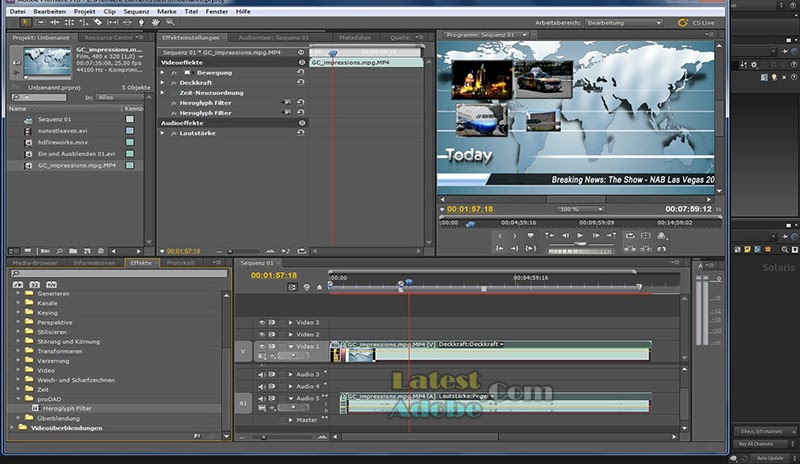Switch to the Metadaten tab

[x=355, y=38]
